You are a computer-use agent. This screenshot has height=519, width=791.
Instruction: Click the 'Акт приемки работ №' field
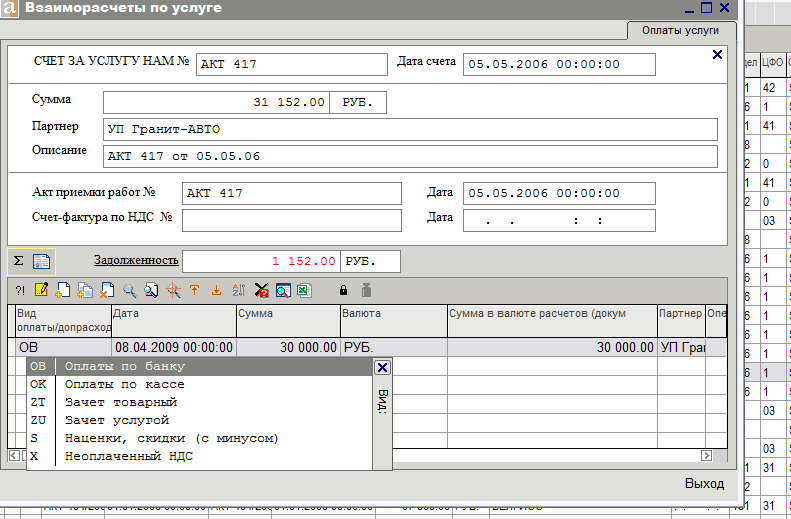(292, 193)
